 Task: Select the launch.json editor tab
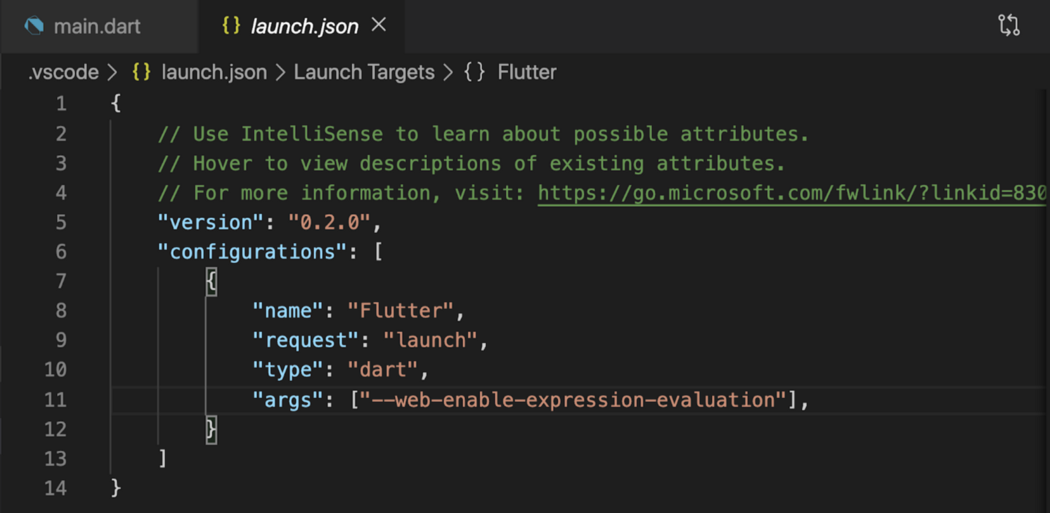click(303, 26)
